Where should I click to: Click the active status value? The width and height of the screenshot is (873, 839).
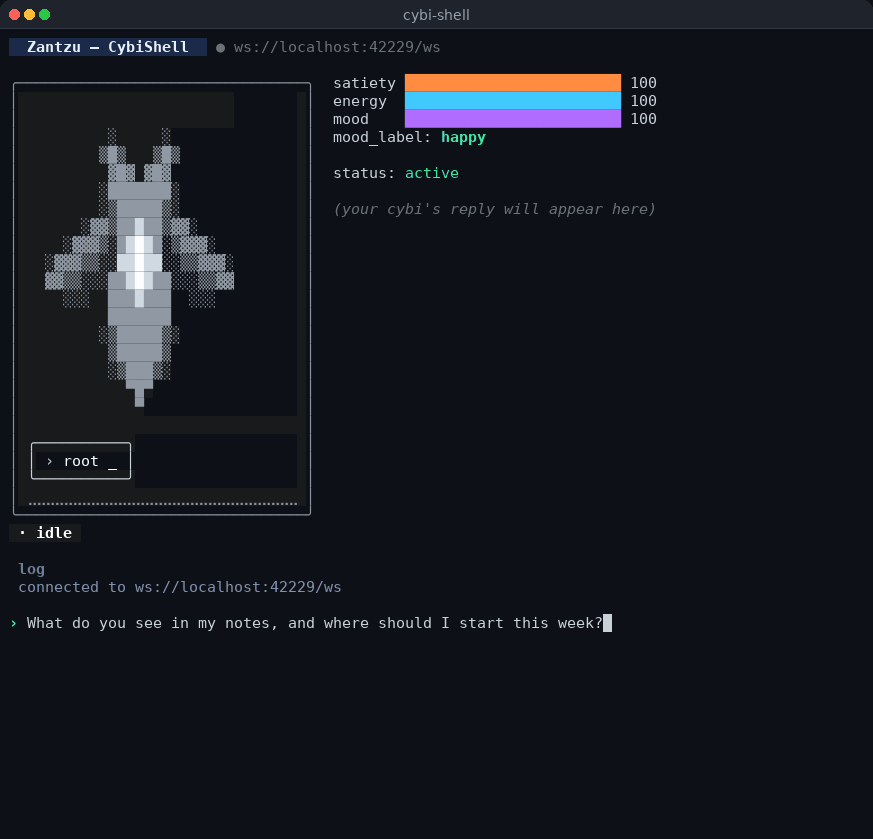pyautogui.click(x=431, y=173)
